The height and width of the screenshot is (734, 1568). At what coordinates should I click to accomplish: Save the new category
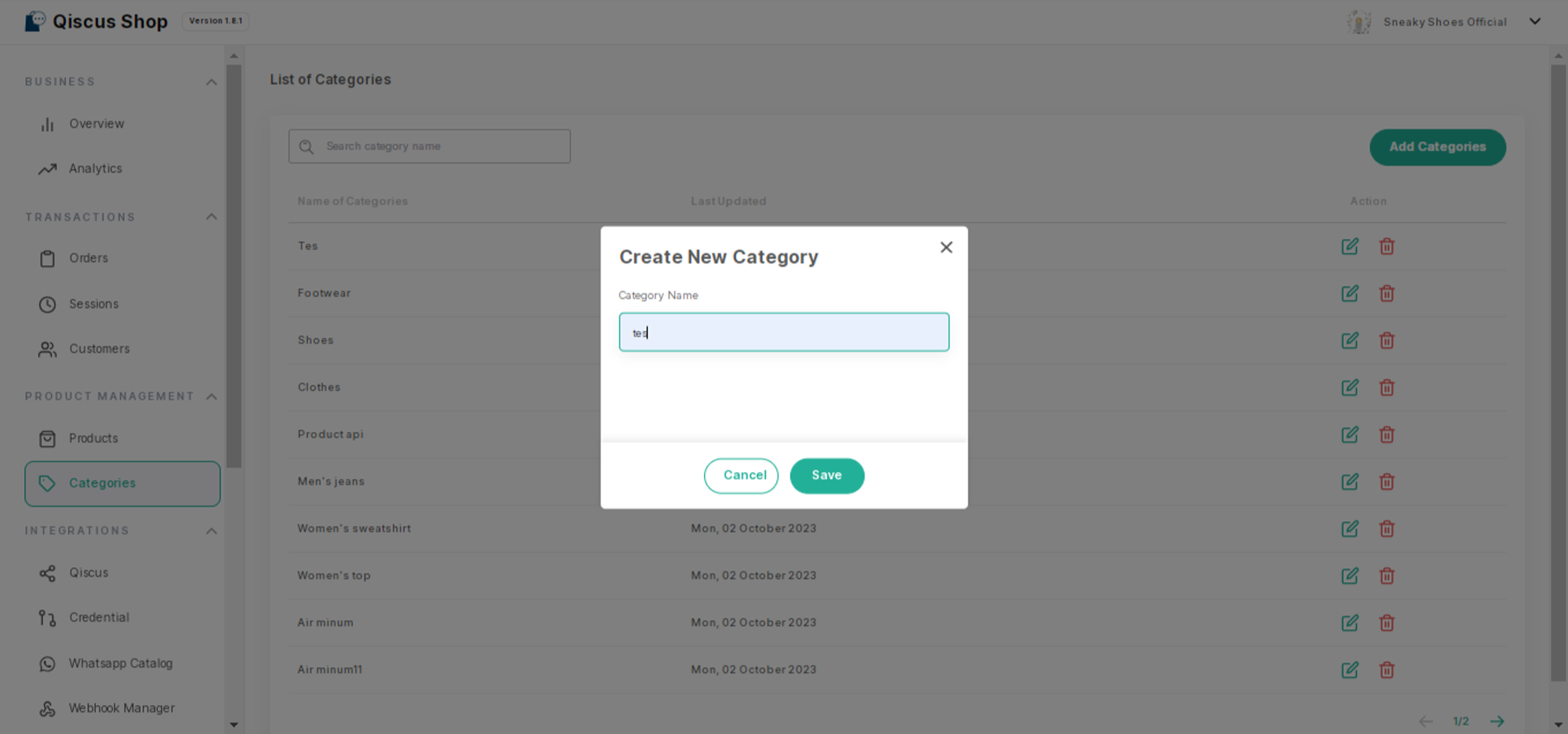coord(826,475)
